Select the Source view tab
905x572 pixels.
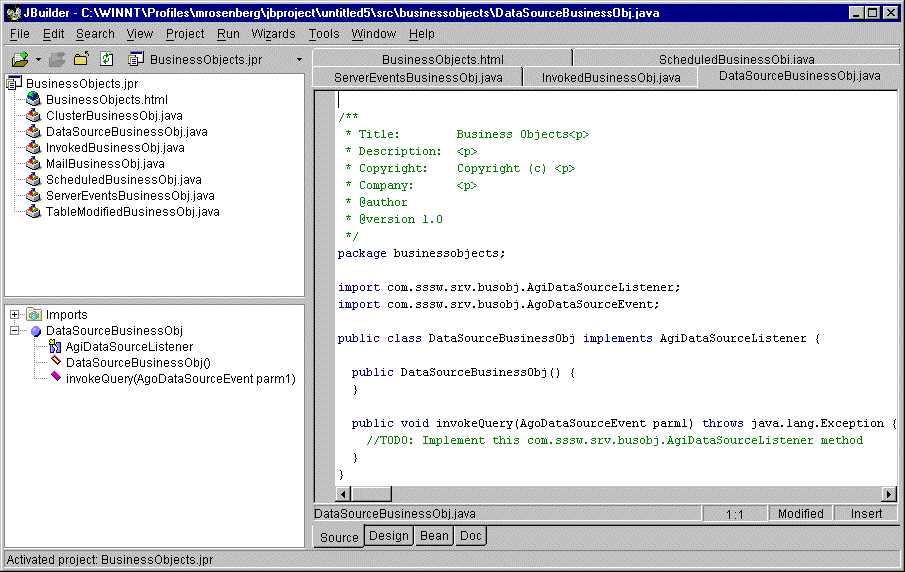coord(339,537)
